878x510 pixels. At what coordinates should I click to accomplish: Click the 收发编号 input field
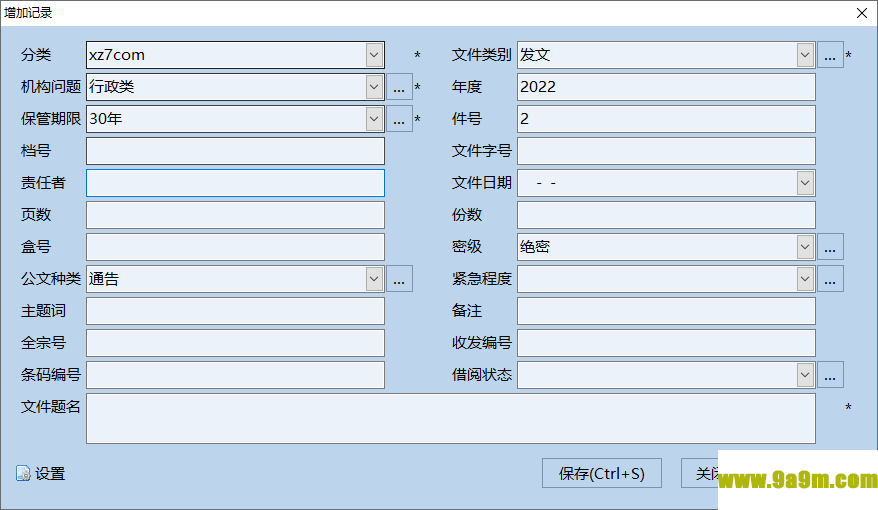(x=666, y=343)
